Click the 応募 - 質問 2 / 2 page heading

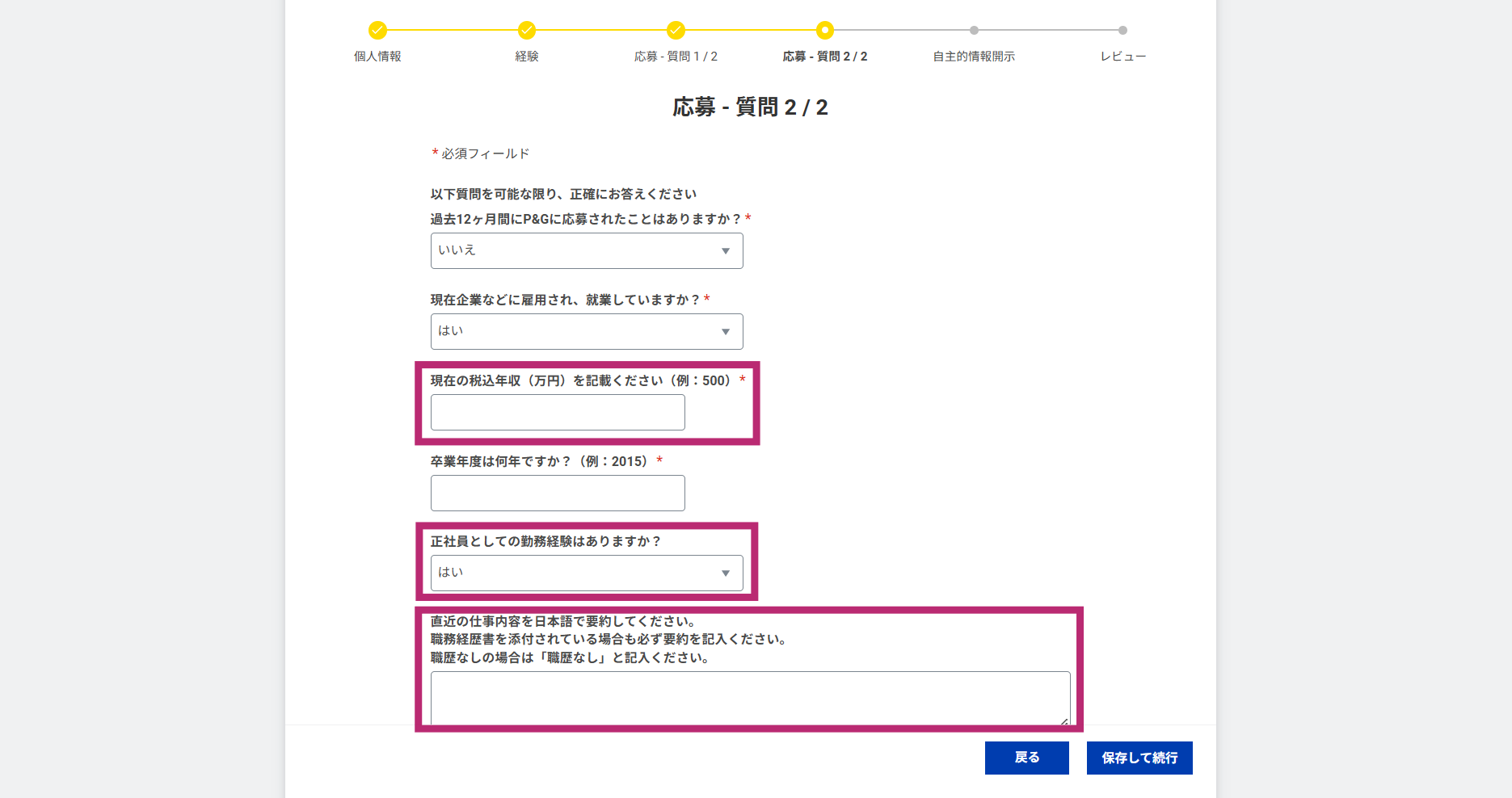(x=750, y=107)
